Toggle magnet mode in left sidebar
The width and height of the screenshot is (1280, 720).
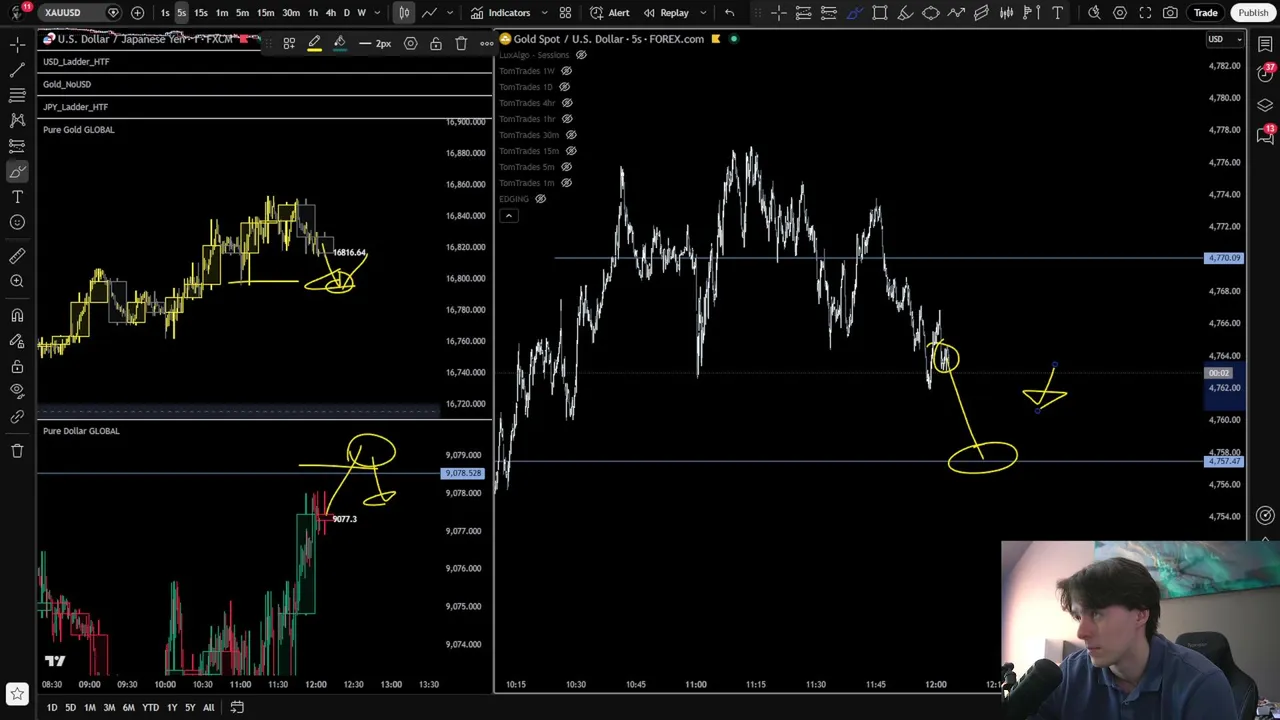[x=17, y=316]
